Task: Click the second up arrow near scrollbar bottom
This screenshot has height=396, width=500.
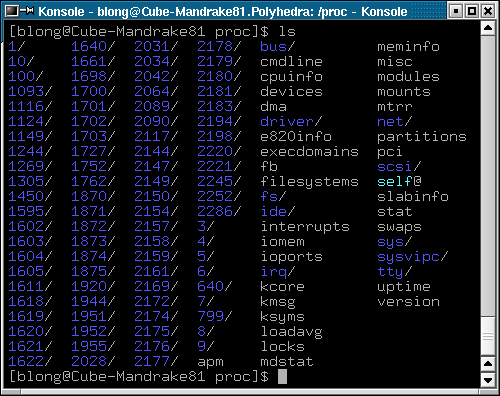Action: [x=488, y=363]
